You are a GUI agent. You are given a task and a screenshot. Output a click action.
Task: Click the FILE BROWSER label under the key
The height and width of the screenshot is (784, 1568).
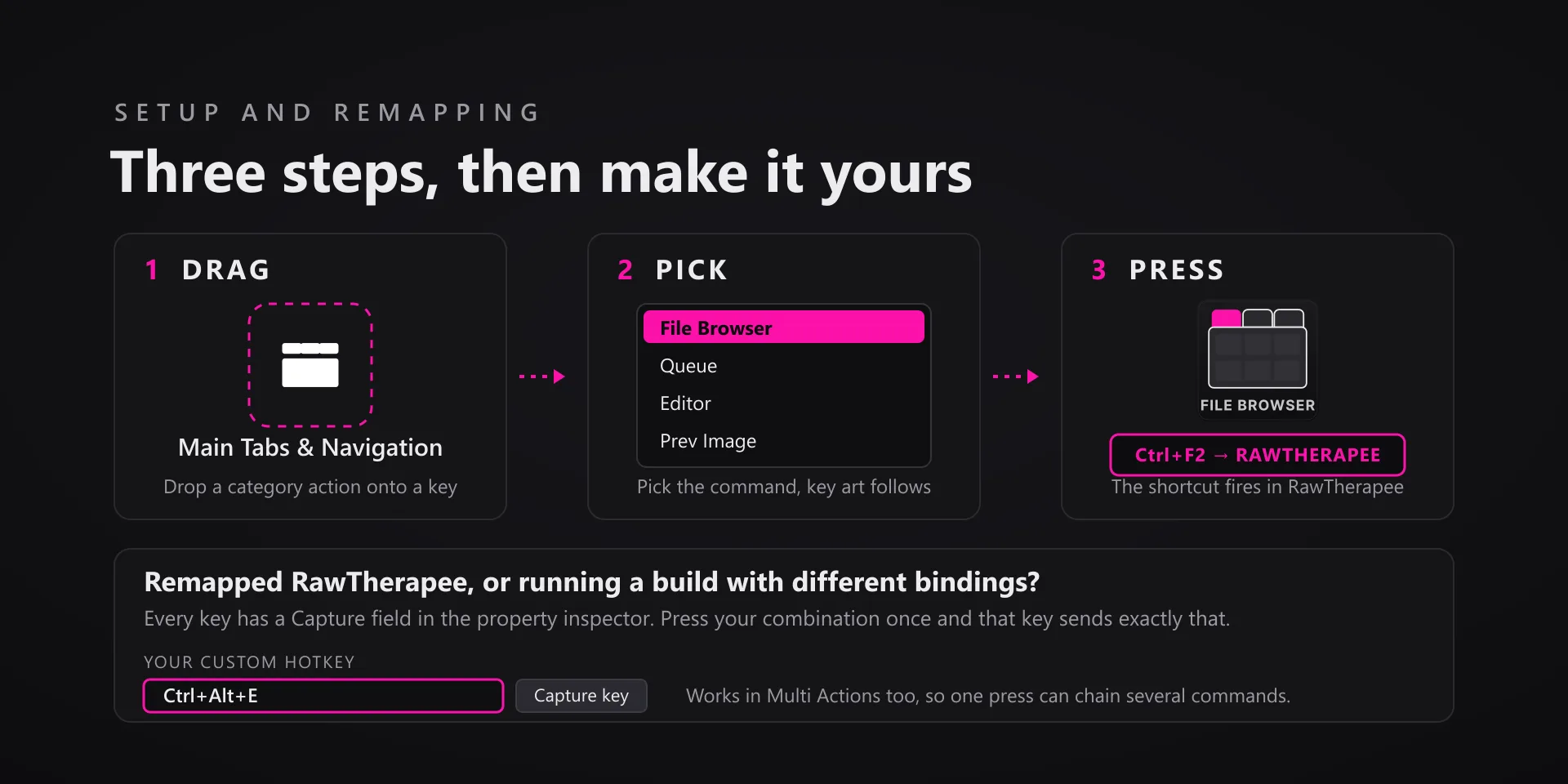point(1258,405)
